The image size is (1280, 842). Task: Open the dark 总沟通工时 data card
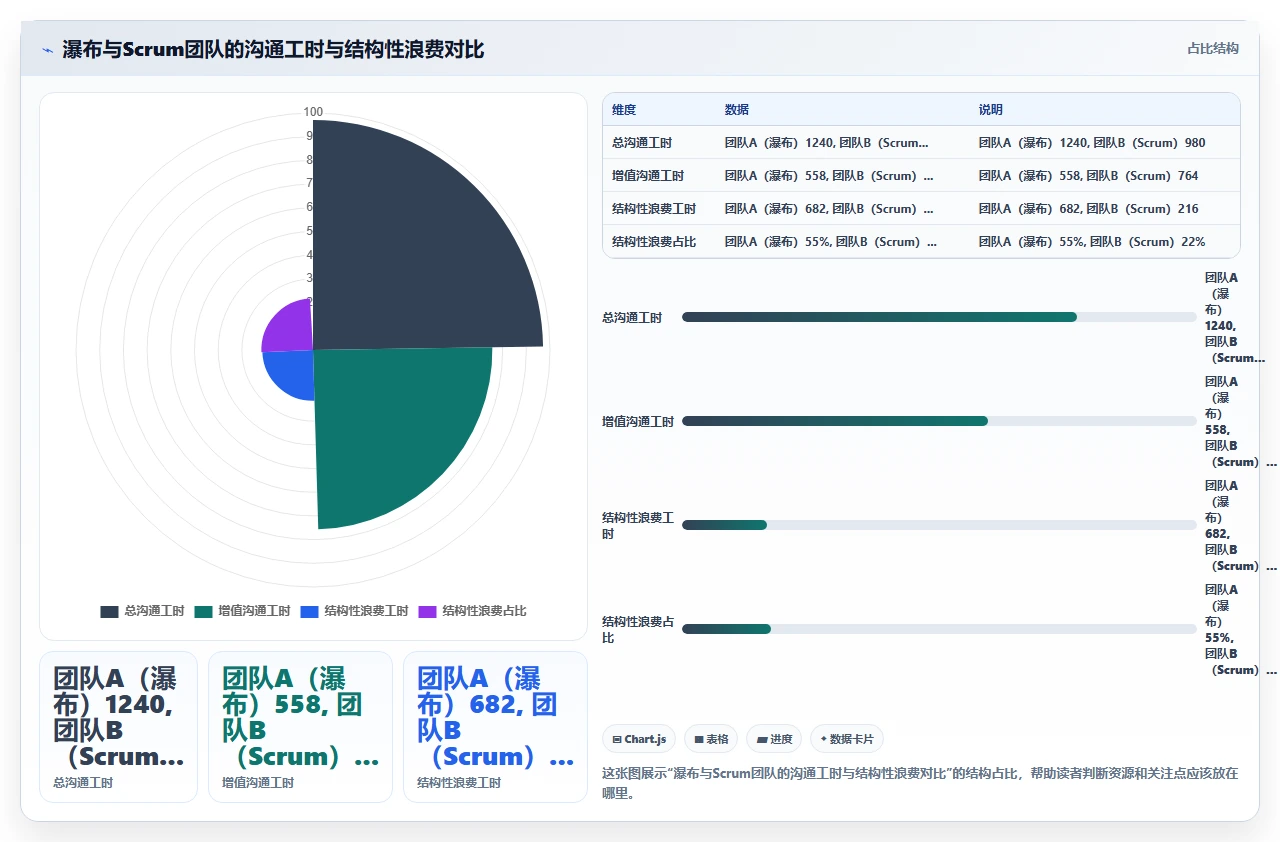(x=118, y=727)
